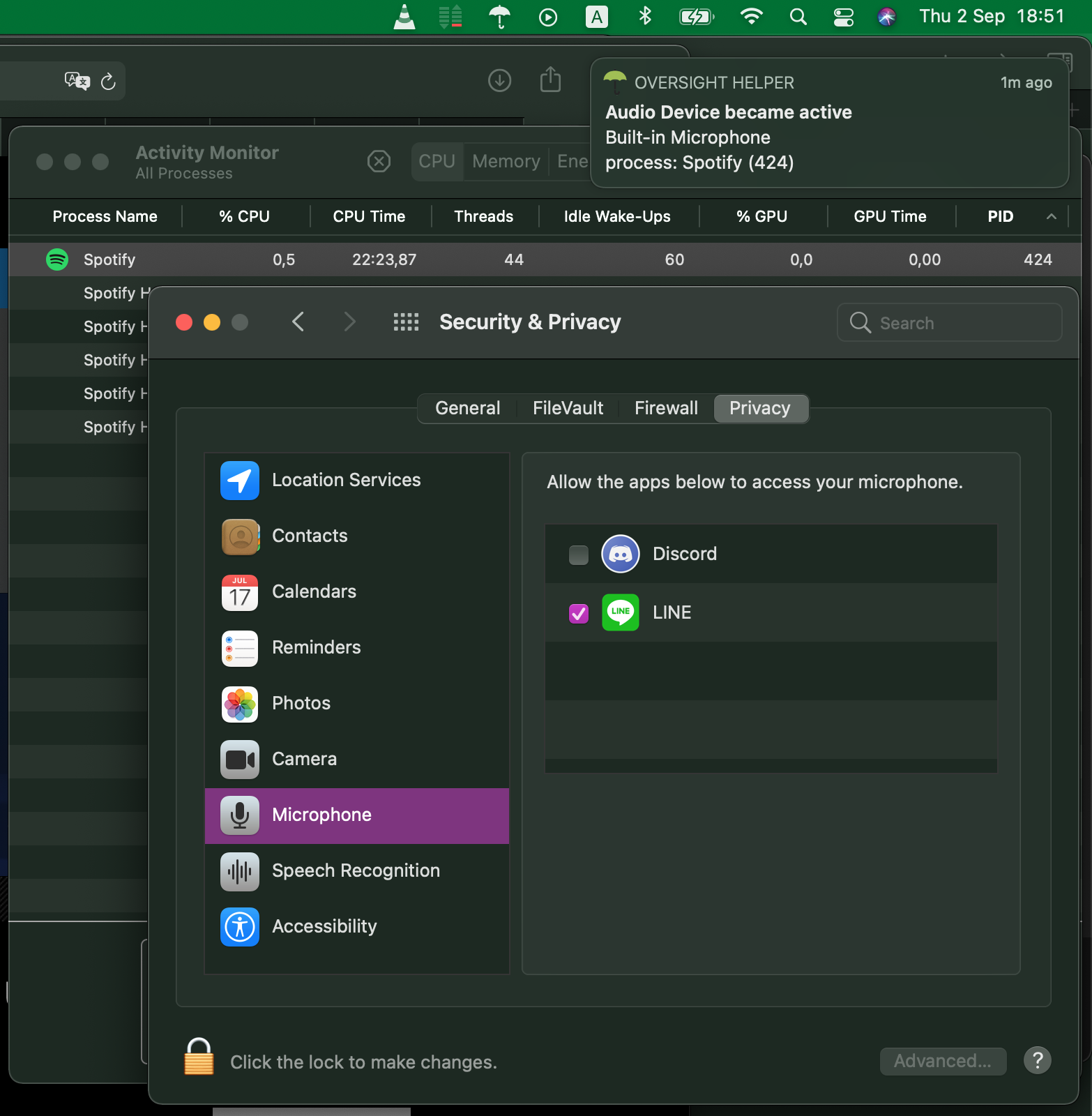Image resolution: width=1092 pixels, height=1116 pixels.
Task: Click the Search field in System Preferences
Action: (x=950, y=322)
